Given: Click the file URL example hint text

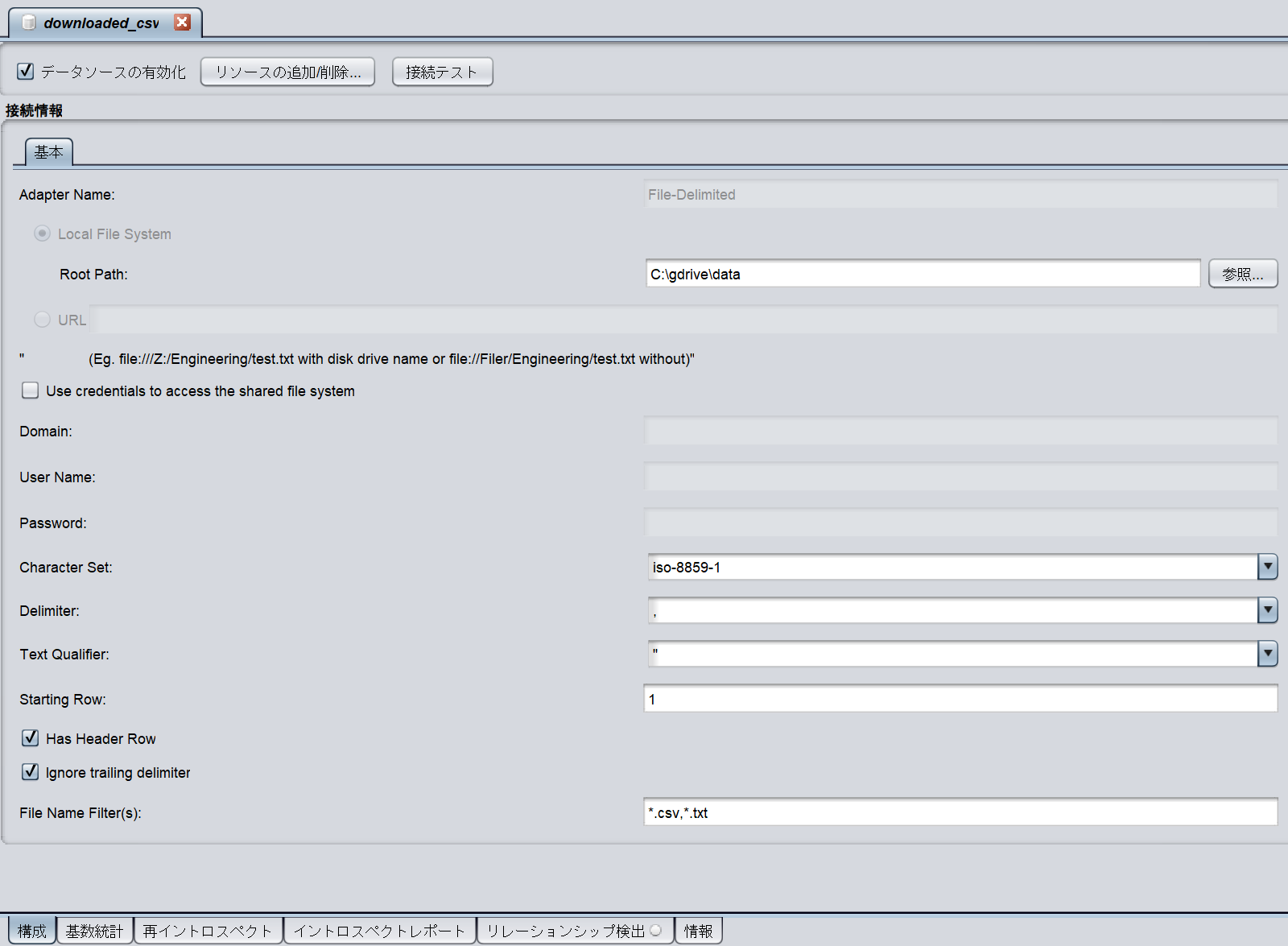Looking at the screenshot, I should pyautogui.click(x=391, y=359).
